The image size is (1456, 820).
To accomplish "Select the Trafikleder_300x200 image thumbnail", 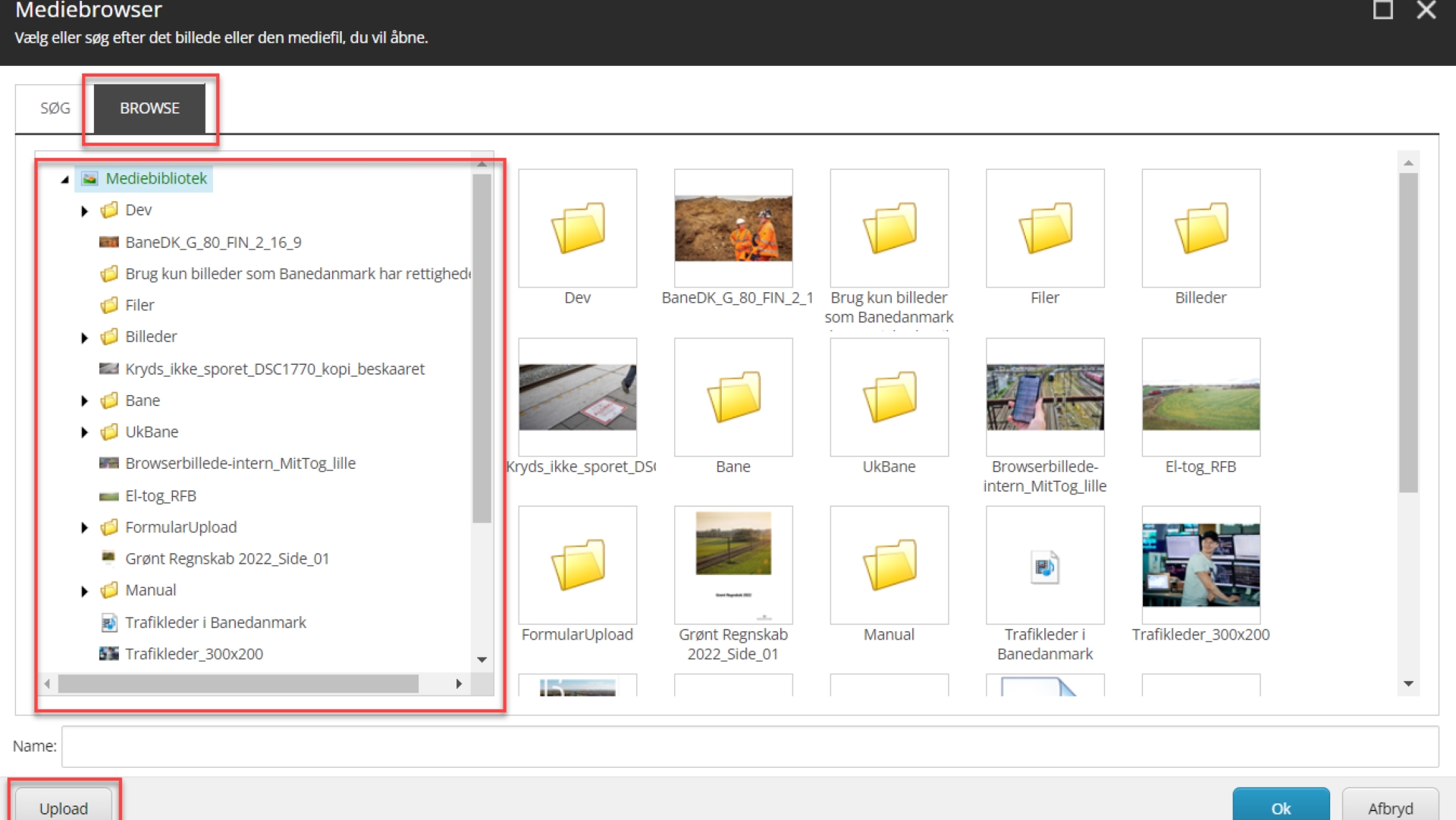I will (x=1200, y=564).
